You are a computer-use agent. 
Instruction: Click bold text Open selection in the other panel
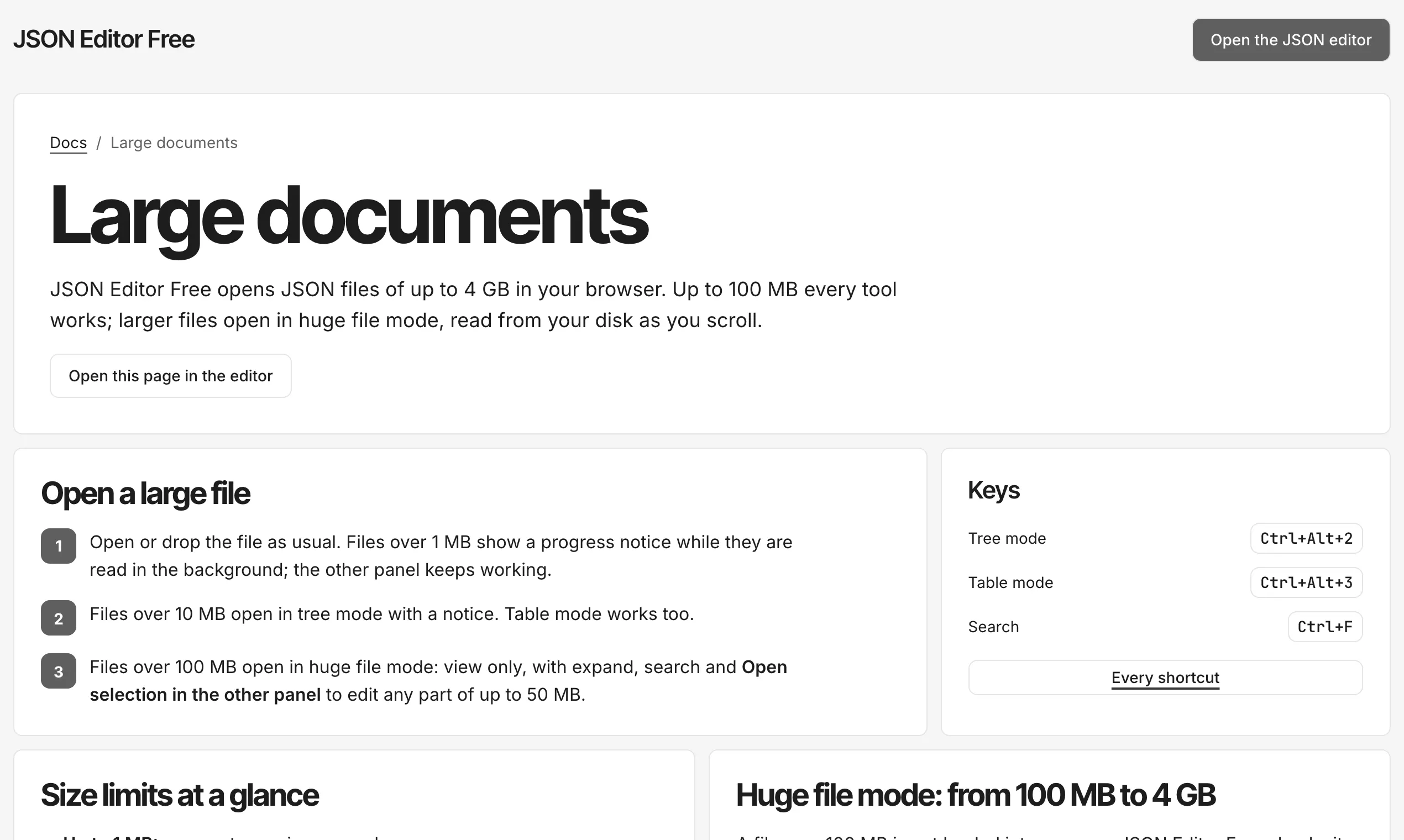point(438,681)
